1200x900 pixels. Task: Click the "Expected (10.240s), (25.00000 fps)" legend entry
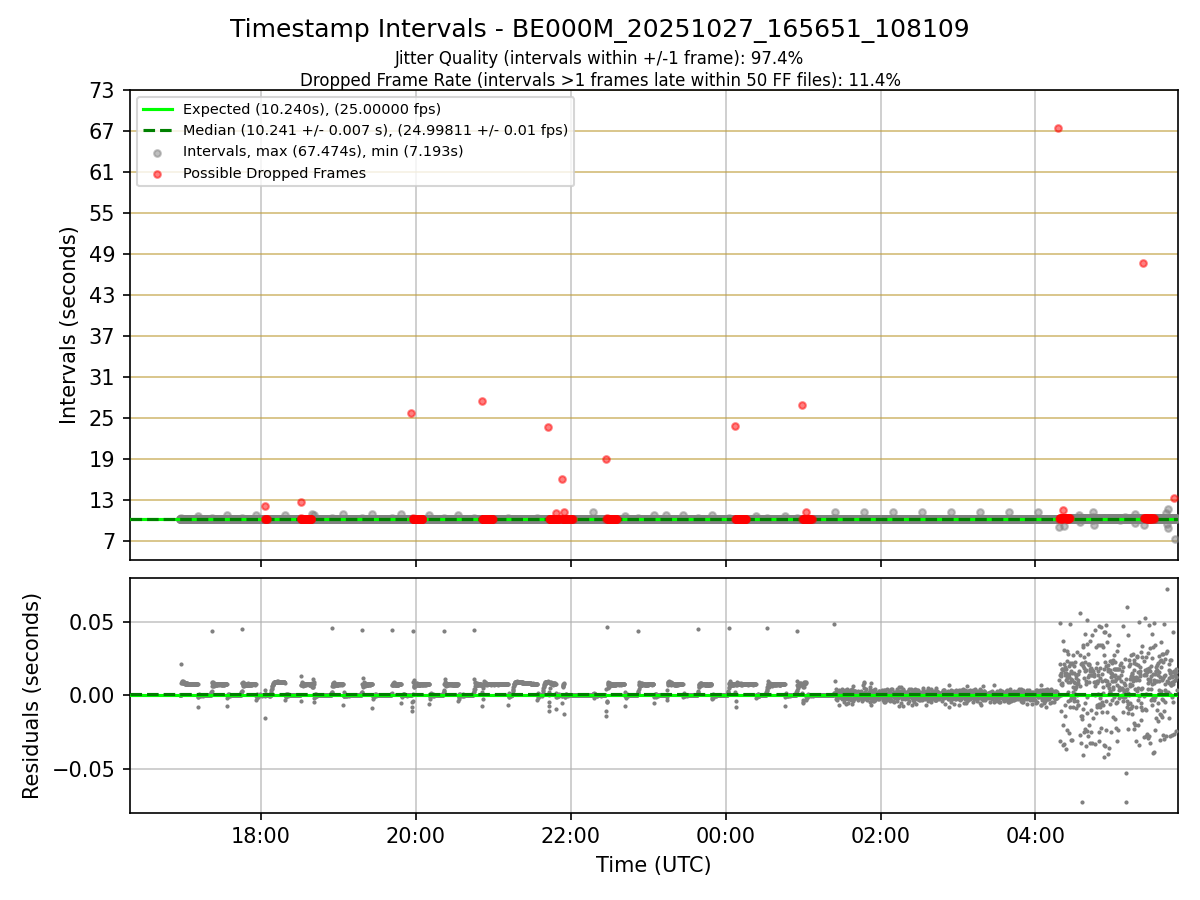312,109
